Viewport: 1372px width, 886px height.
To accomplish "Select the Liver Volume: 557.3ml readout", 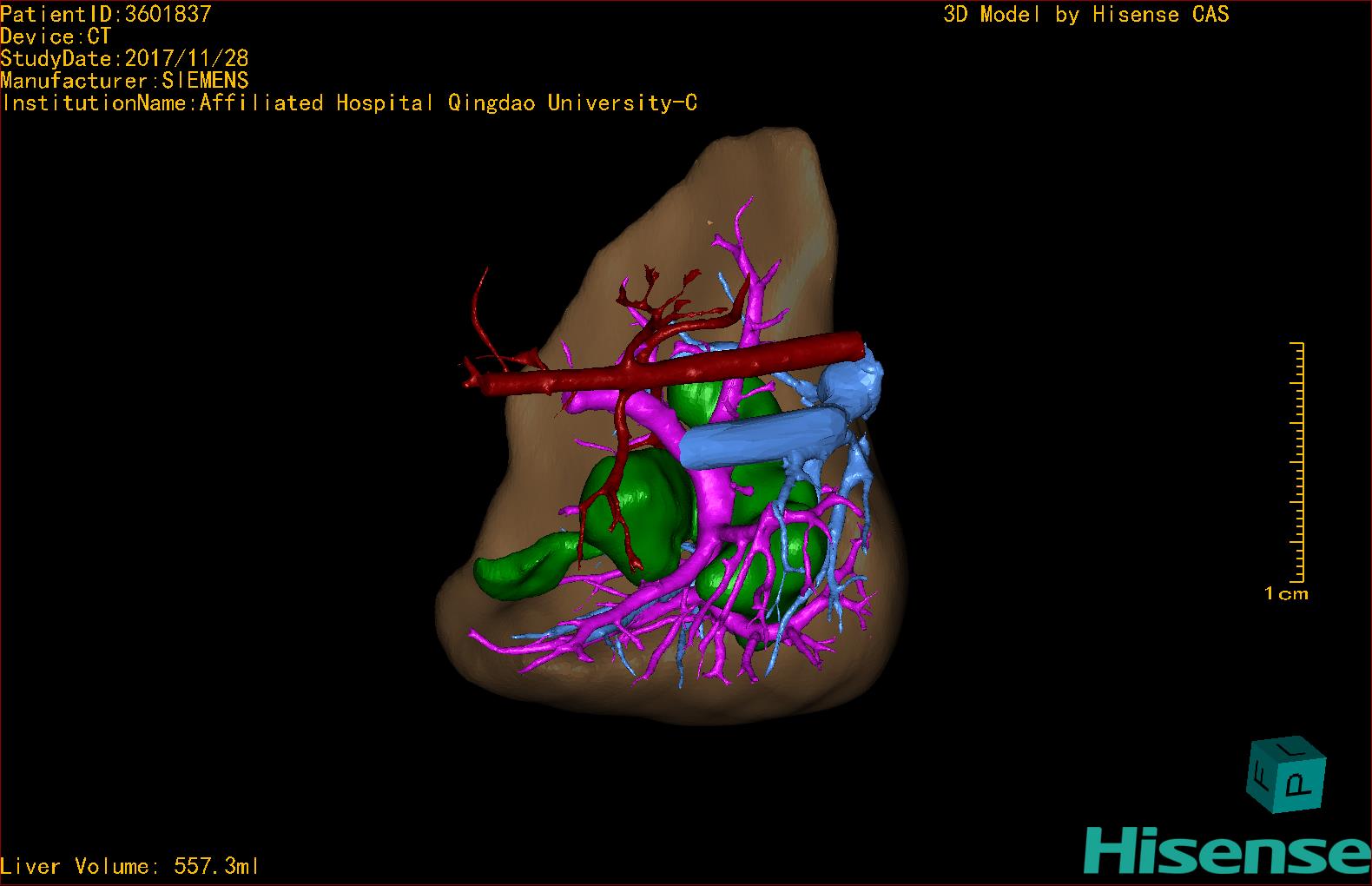I will click(130, 866).
